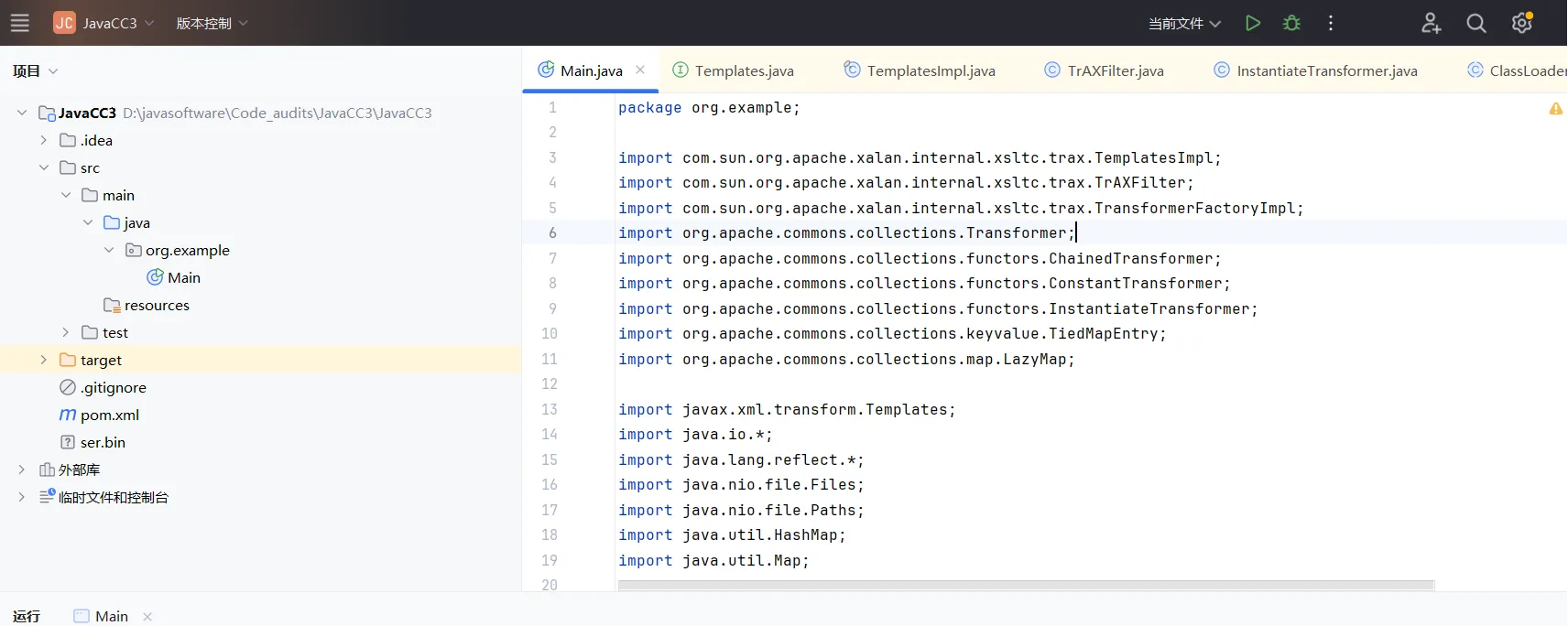
Task: Open IDE settings gear
Action: [x=1522, y=23]
